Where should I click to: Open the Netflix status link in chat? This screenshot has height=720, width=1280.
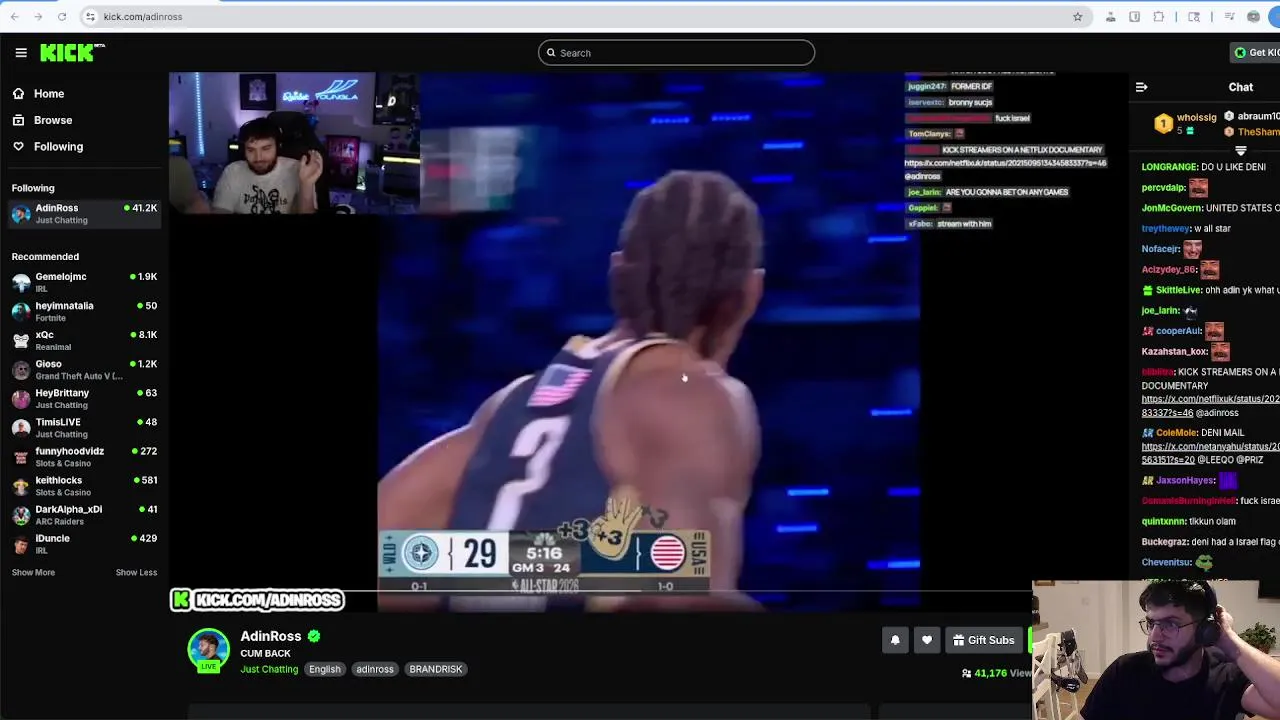[1210, 406]
